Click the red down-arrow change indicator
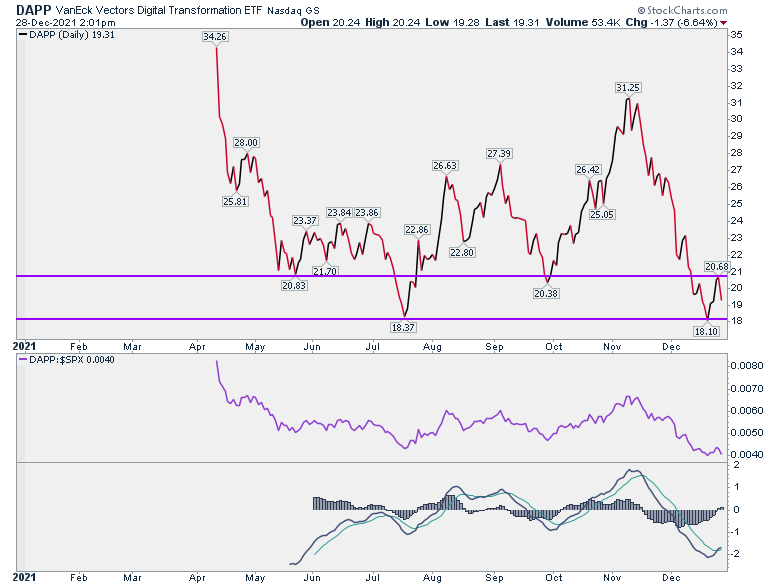The width and height of the screenshot is (780, 586). 723,23
